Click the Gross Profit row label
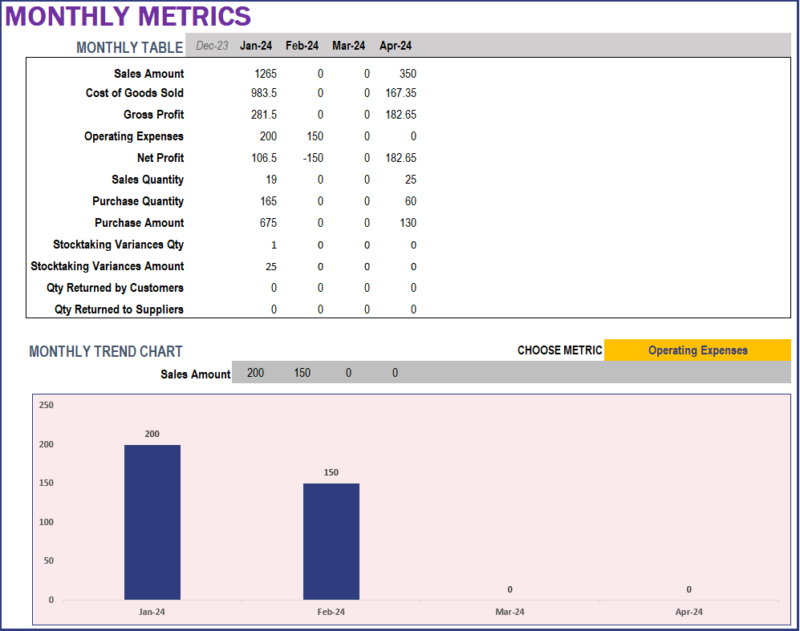This screenshot has width=800, height=631. click(152, 115)
